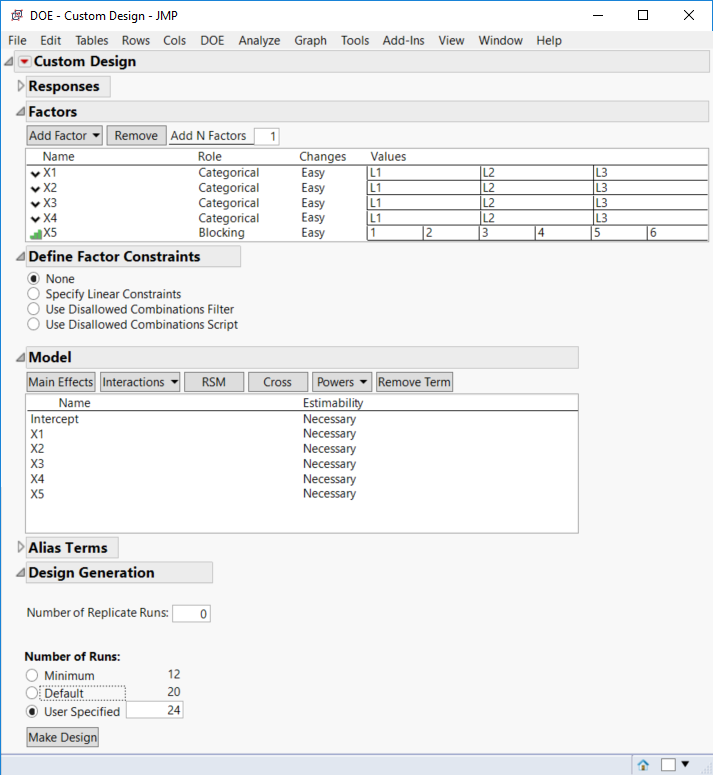Click the X1 categorical factor icon
Viewport: 713px width, 775px height.
[x=35, y=173]
